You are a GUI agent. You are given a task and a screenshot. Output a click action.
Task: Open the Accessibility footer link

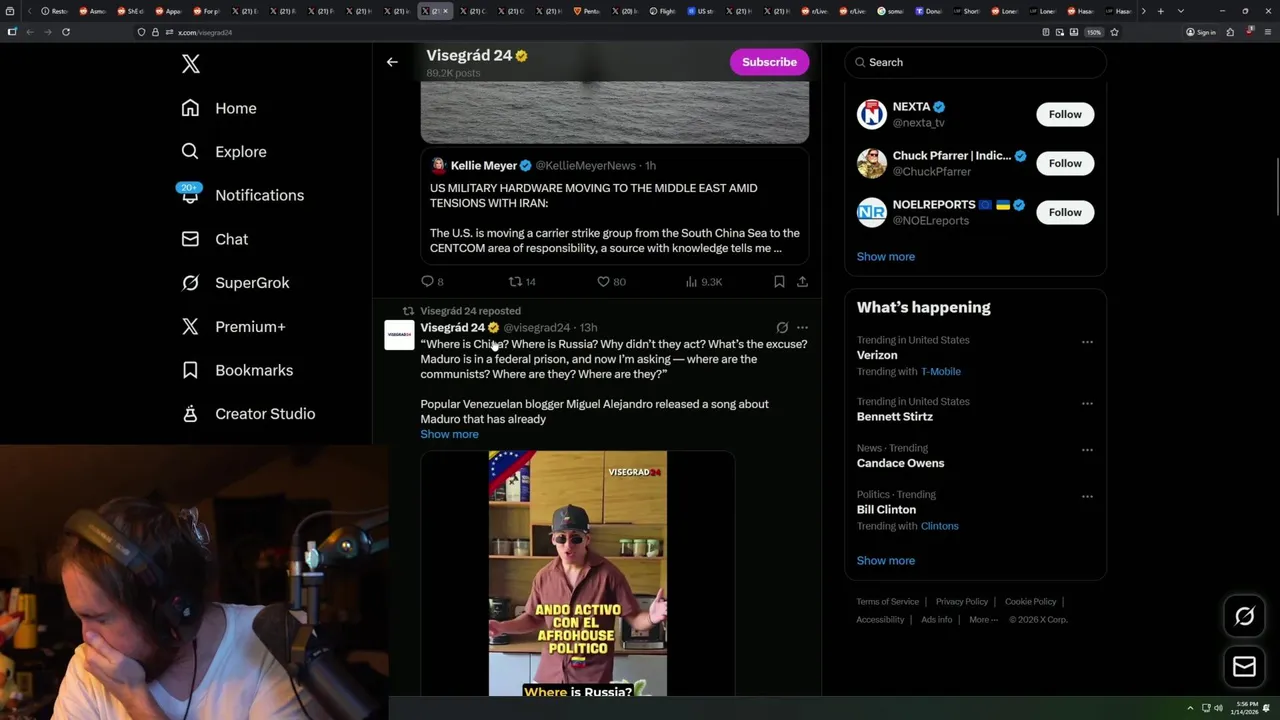pos(880,620)
